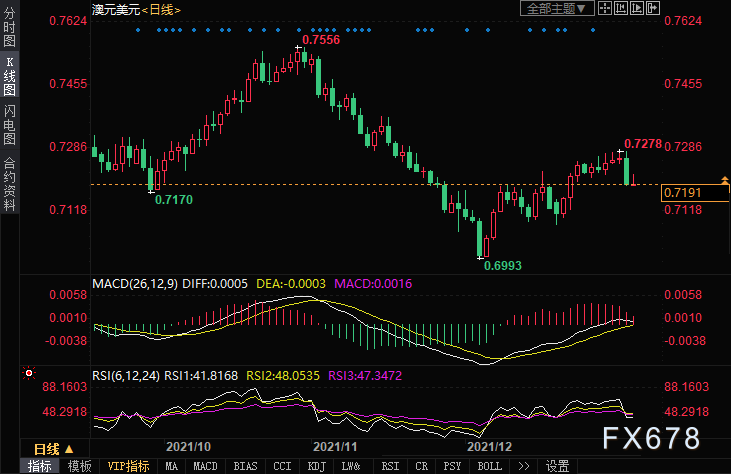731x474 pixels.
Task: Open the 合约资料 contract info tab
Action: click(10, 183)
